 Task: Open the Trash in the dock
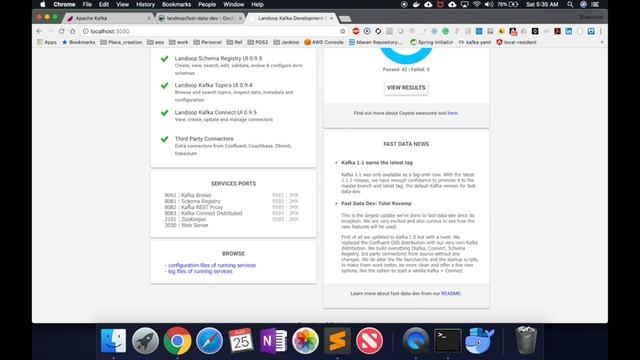coord(526,340)
